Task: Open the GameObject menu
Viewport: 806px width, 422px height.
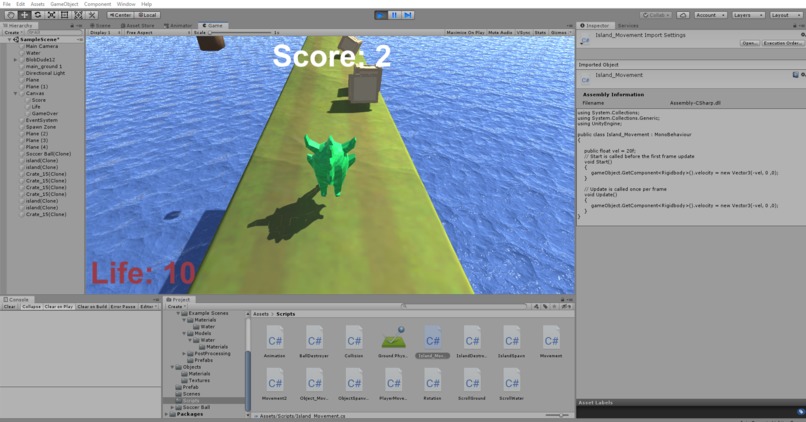Action: (64, 4)
